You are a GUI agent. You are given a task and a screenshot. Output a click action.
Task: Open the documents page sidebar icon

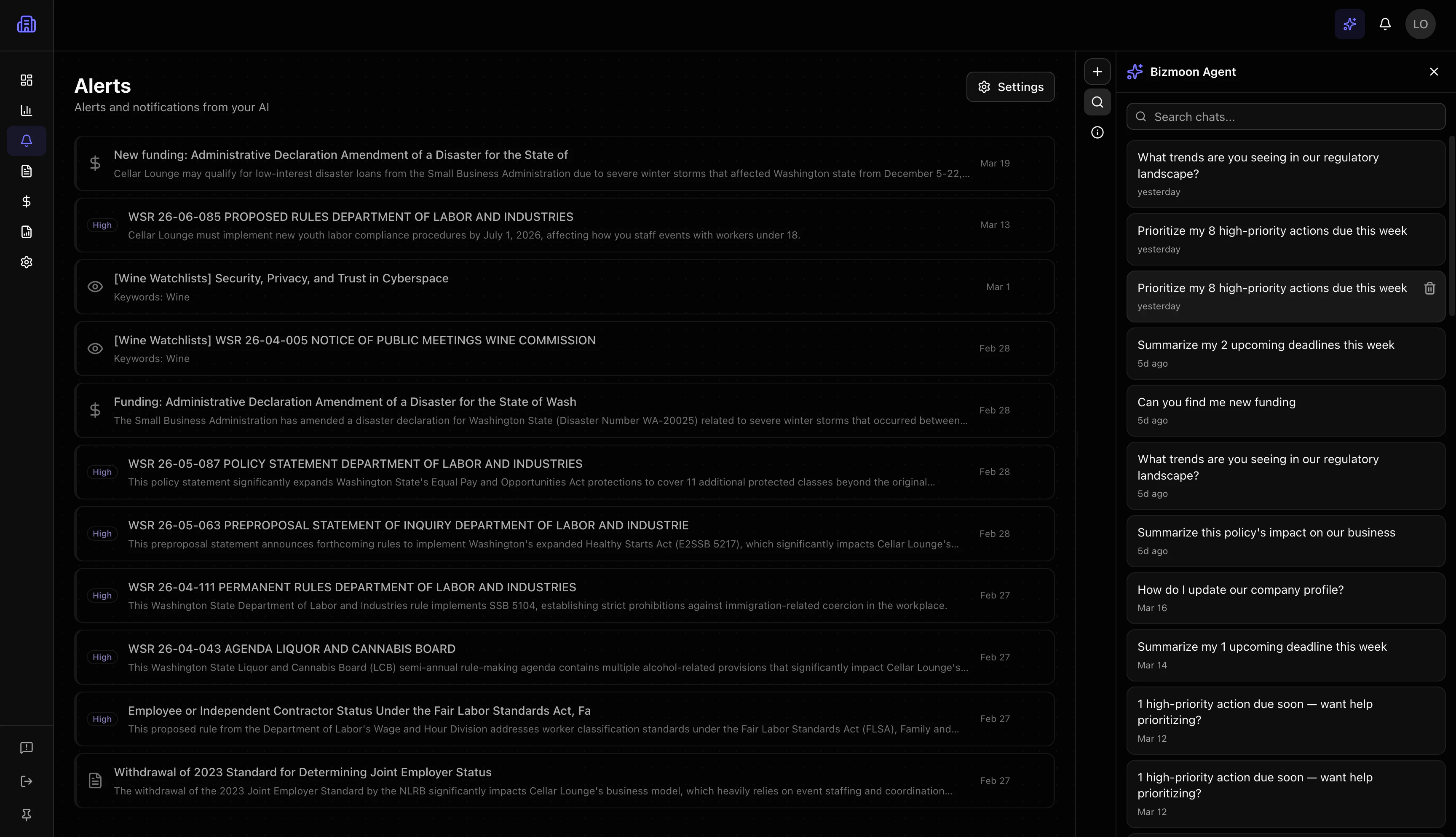pyautogui.click(x=27, y=171)
